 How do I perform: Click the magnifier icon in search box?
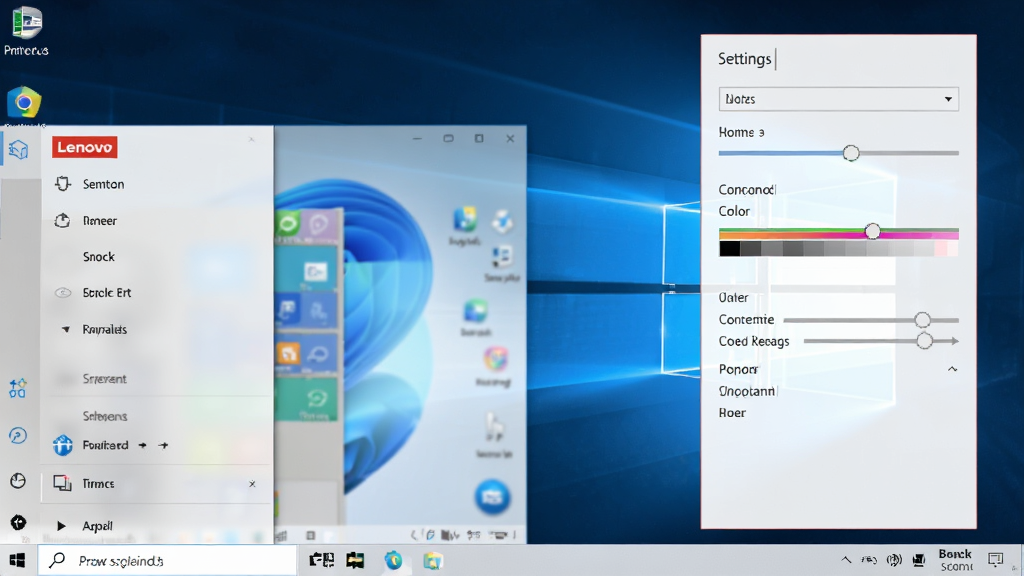tap(57, 560)
